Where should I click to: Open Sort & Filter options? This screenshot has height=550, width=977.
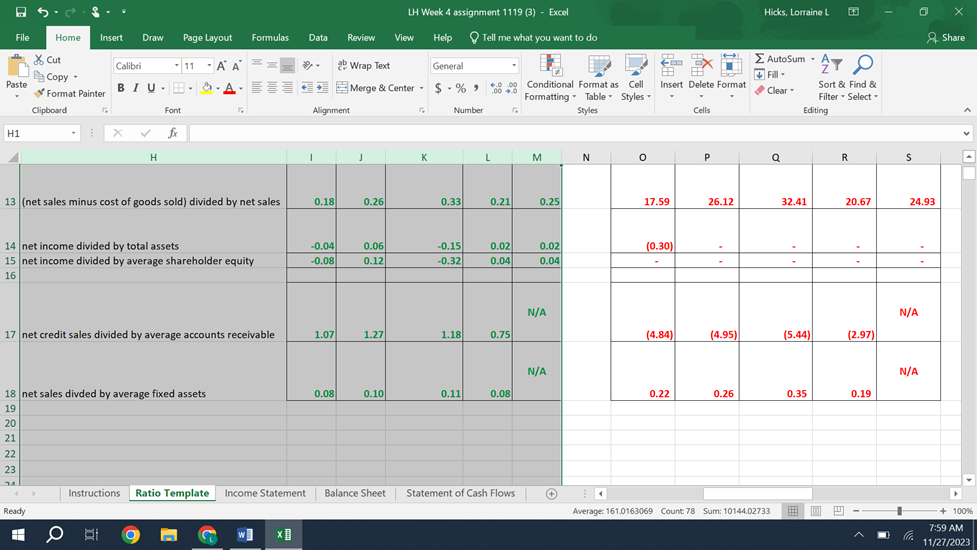pyautogui.click(x=831, y=78)
